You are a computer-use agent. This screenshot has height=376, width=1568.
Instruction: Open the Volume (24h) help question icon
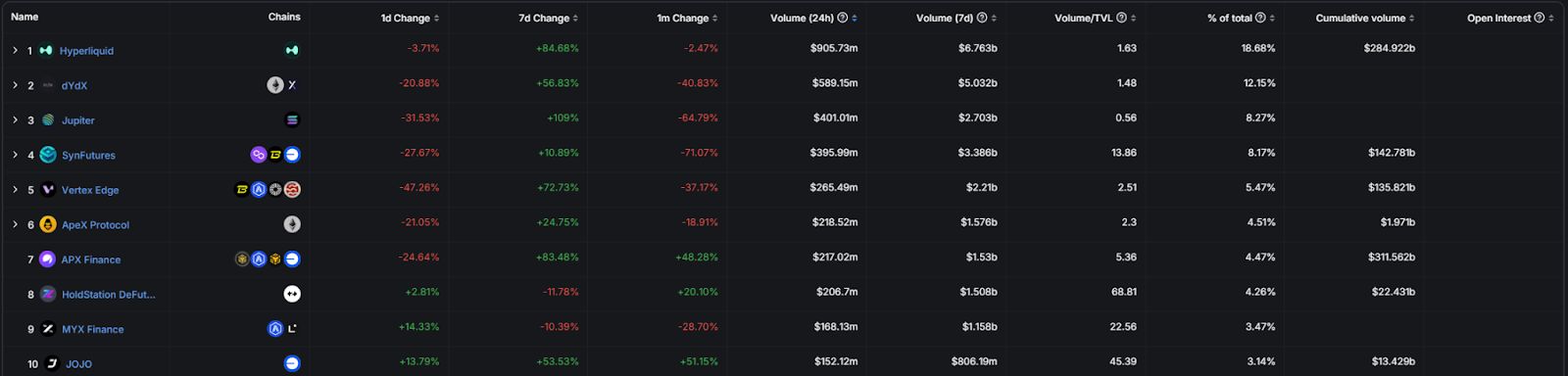[843, 18]
